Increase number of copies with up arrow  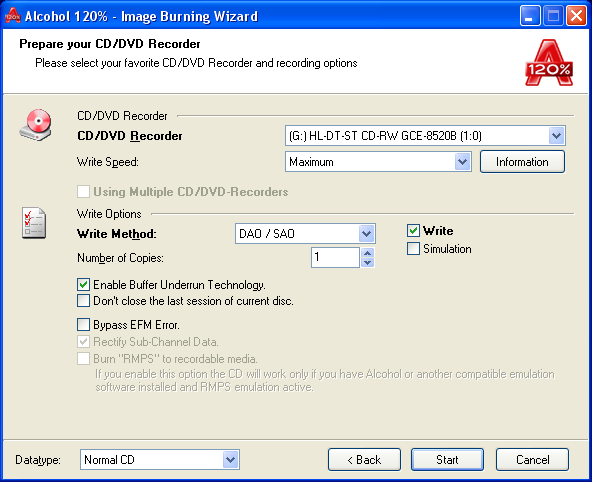tap(367, 253)
